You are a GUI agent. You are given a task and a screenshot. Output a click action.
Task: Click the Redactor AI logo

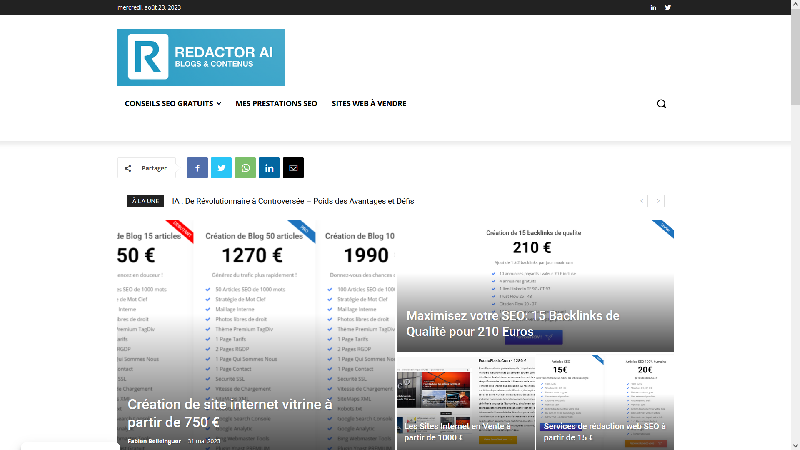tap(201, 57)
